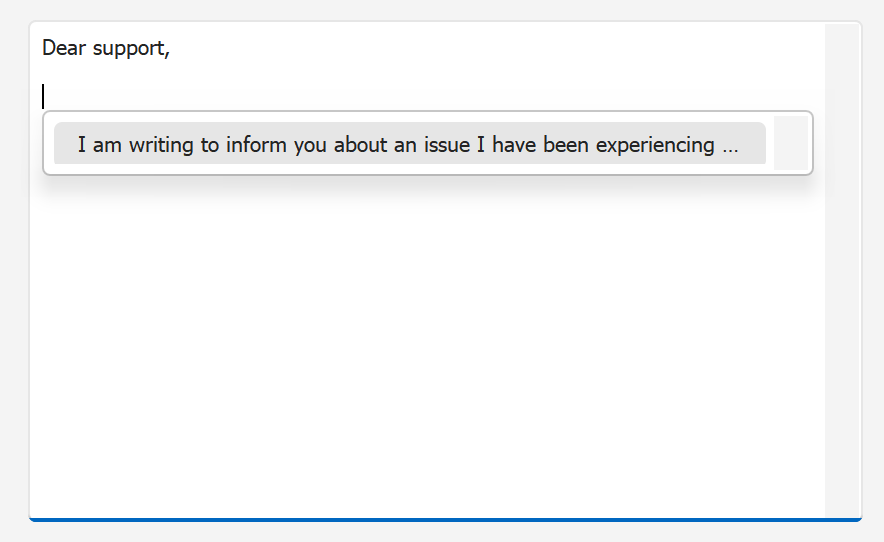
Task: Click the ellipsis ending the suggestion text
Action: coord(730,145)
